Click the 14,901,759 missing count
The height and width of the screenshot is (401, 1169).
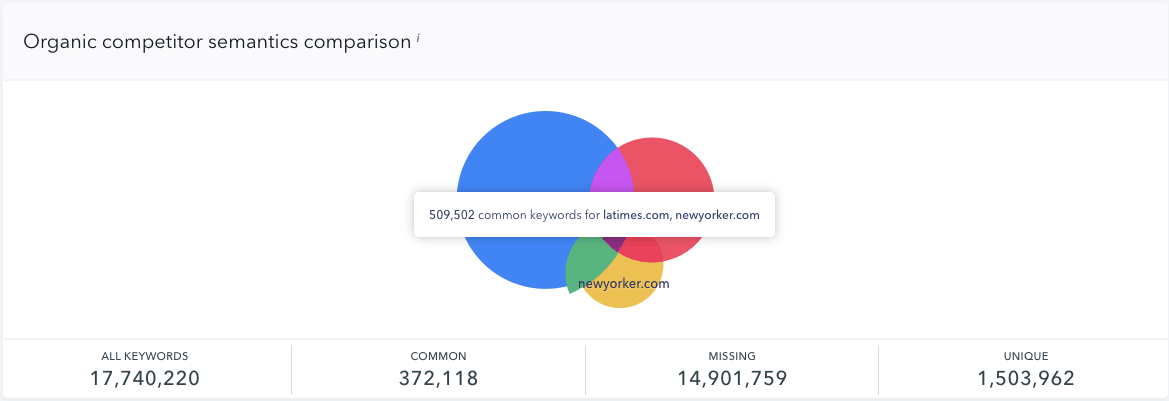732,379
